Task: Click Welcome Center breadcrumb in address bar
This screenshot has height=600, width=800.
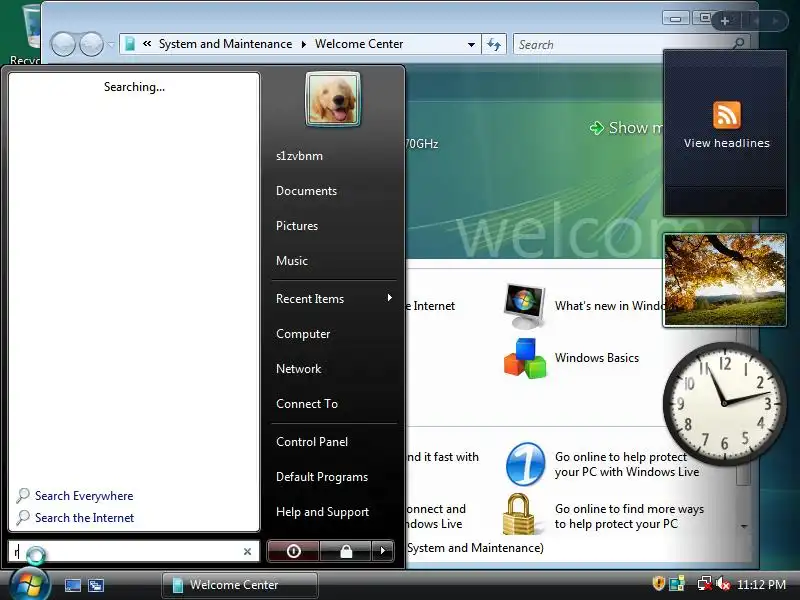Action: (359, 44)
